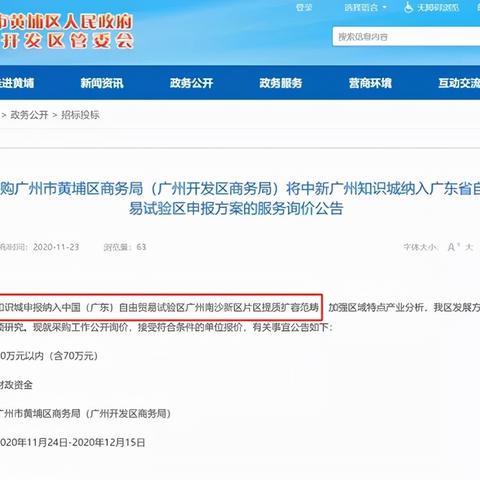Focus the site search input field
This screenshot has height=480, width=480.
coord(406,36)
